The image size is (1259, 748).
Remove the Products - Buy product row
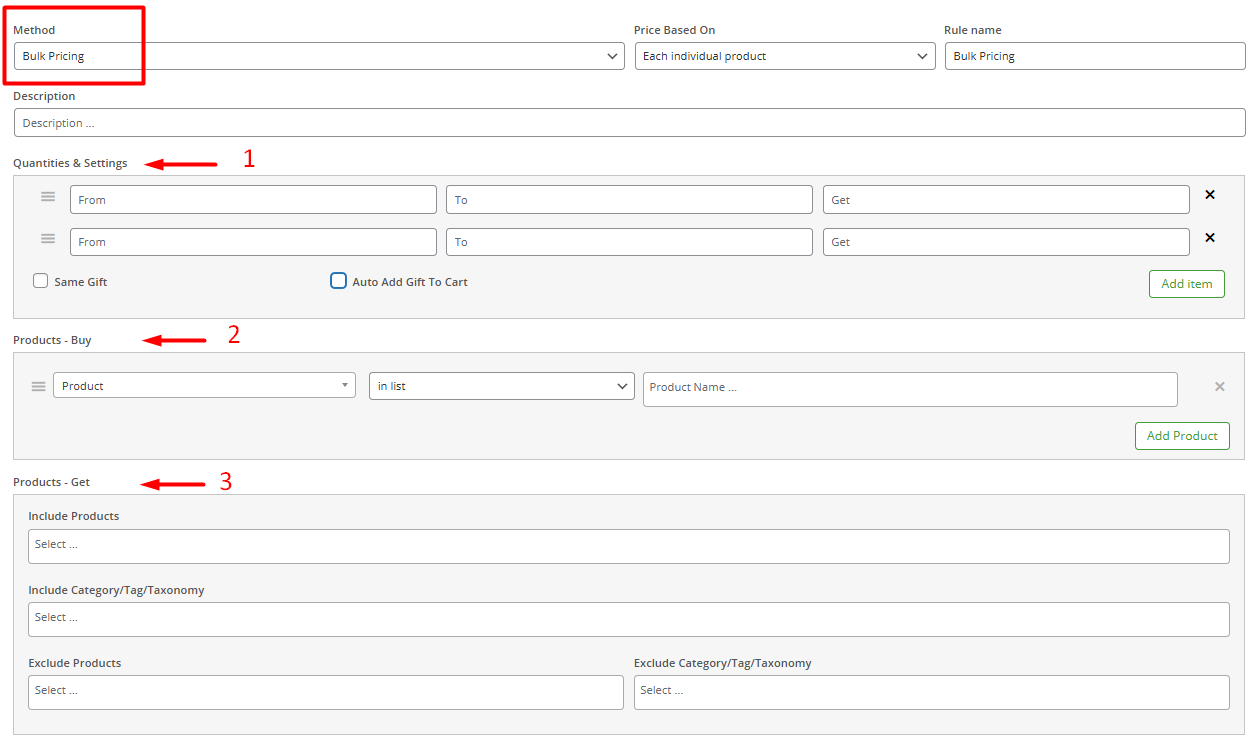[1219, 386]
